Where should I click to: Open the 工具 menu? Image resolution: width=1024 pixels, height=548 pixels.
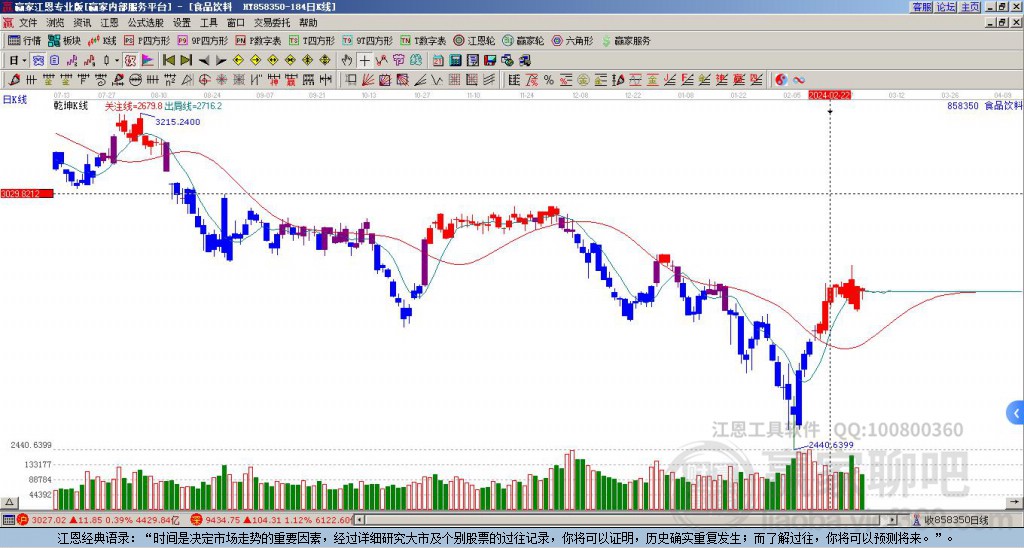tap(208, 23)
